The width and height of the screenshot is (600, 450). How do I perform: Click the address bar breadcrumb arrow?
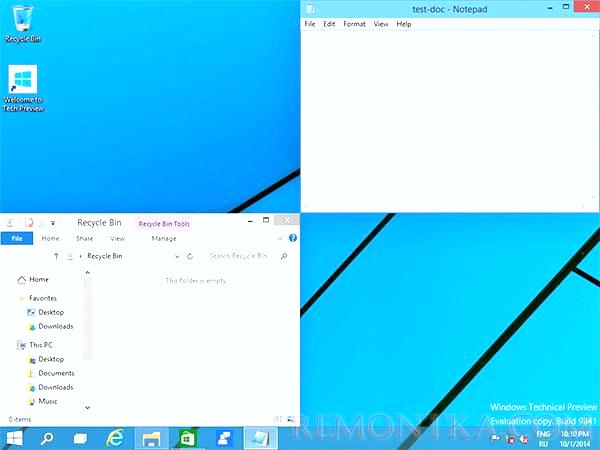pyautogui.click(x=81, y=256)
